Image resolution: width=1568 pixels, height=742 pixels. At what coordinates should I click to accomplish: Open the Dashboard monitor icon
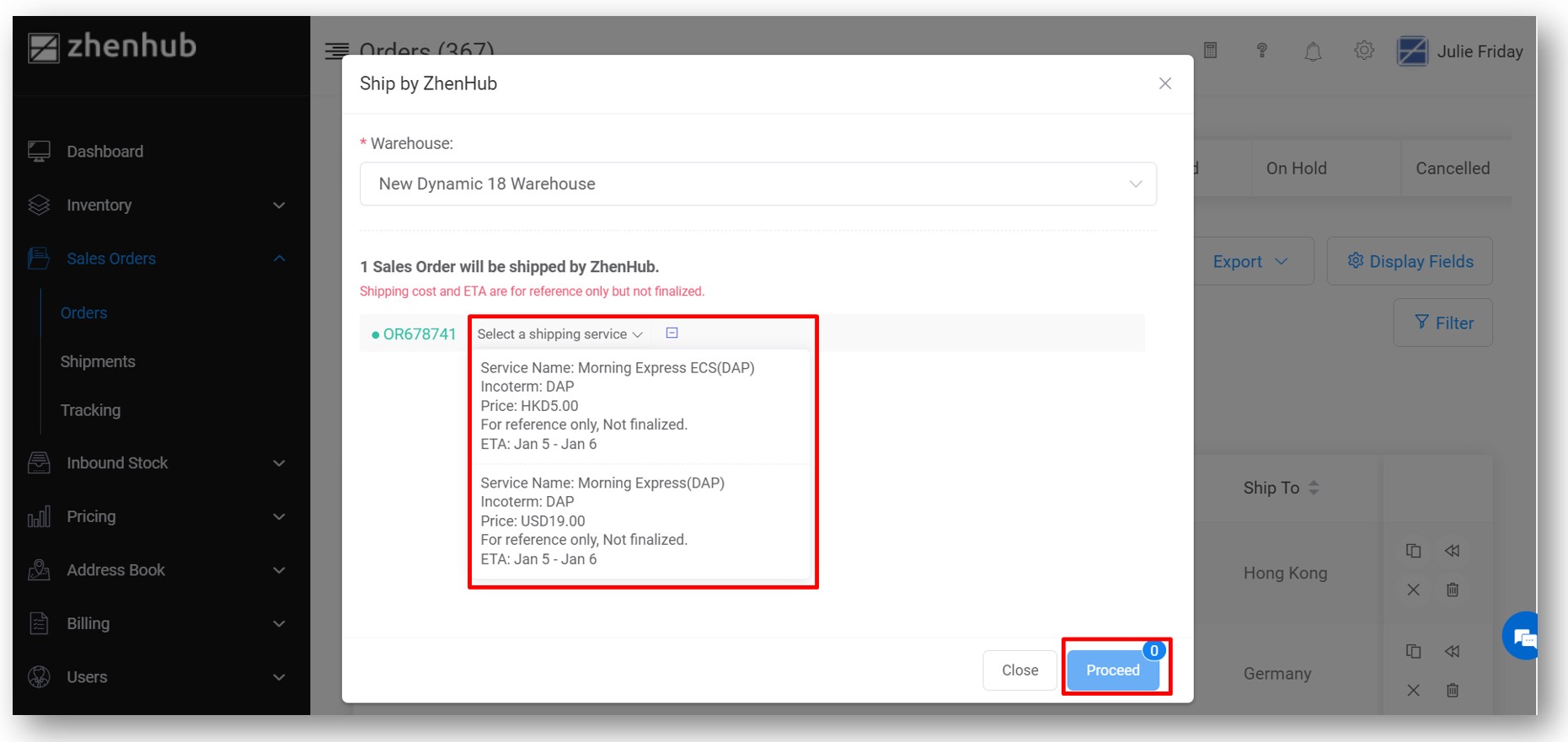[x=39, y=152]
